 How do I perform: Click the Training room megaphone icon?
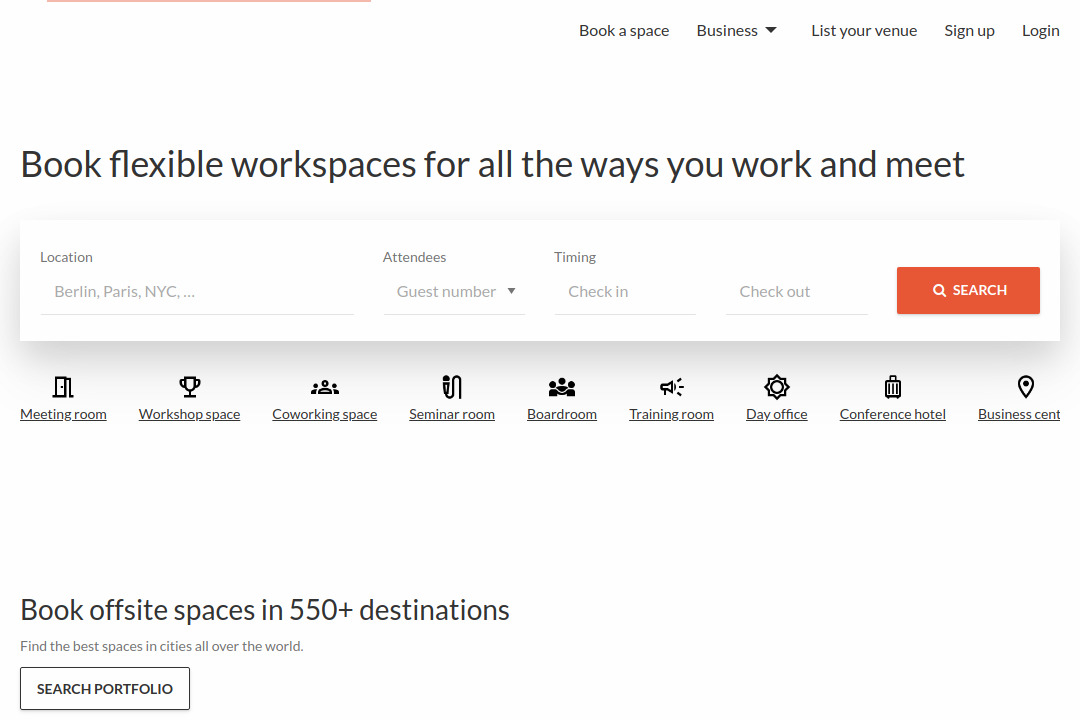(671, 386)
